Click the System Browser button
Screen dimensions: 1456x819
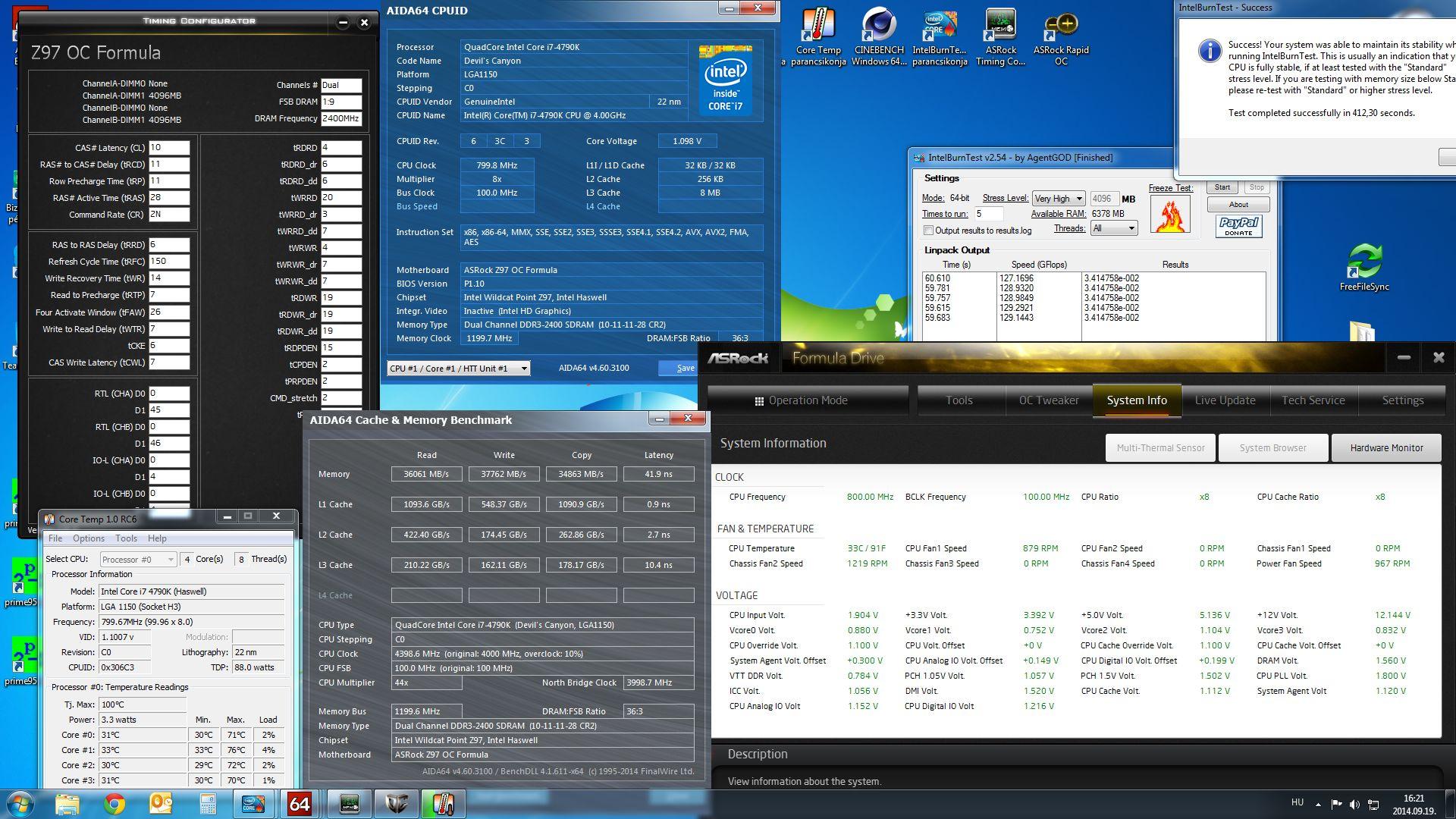point(1272,448)
